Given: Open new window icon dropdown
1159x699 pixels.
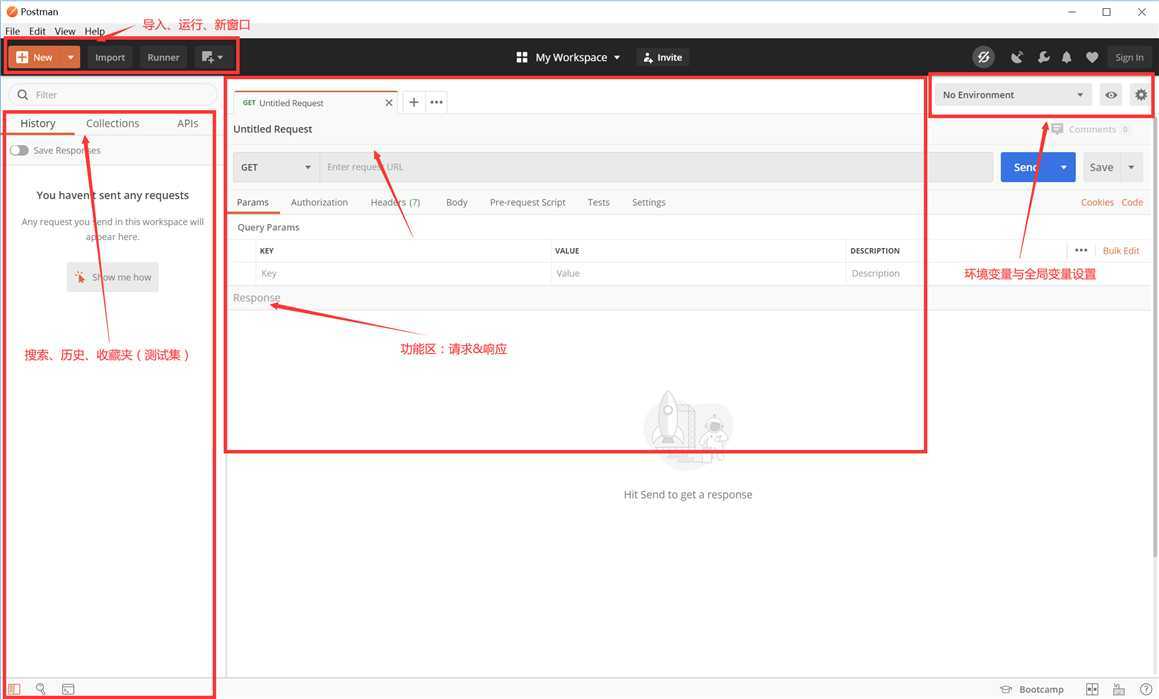Looking at the screenshot, I should click(x=212, y=57).
